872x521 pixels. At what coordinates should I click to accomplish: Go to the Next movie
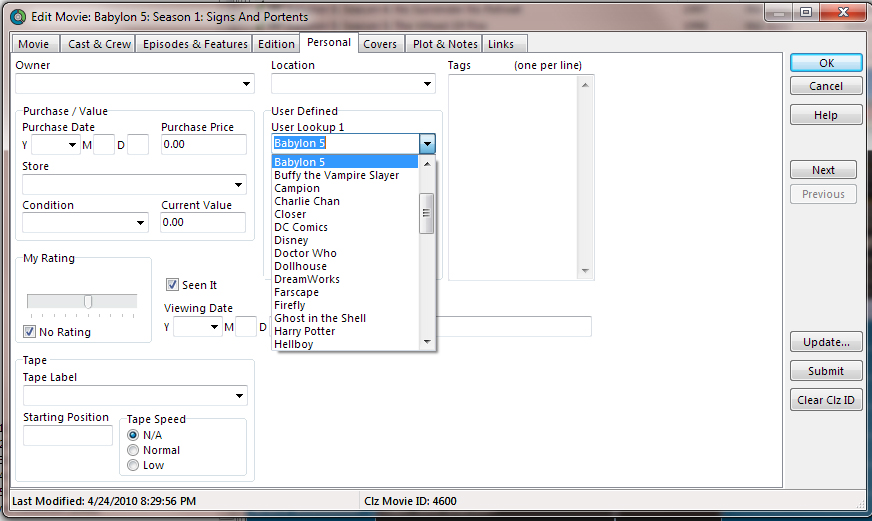pos(823,170)
